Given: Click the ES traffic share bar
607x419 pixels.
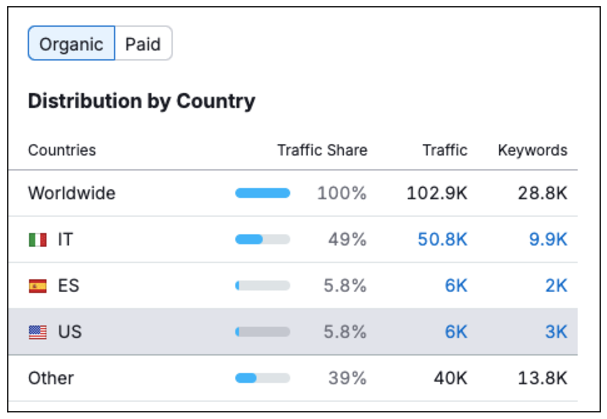Looking at the screenshot, I should (262, 286).
